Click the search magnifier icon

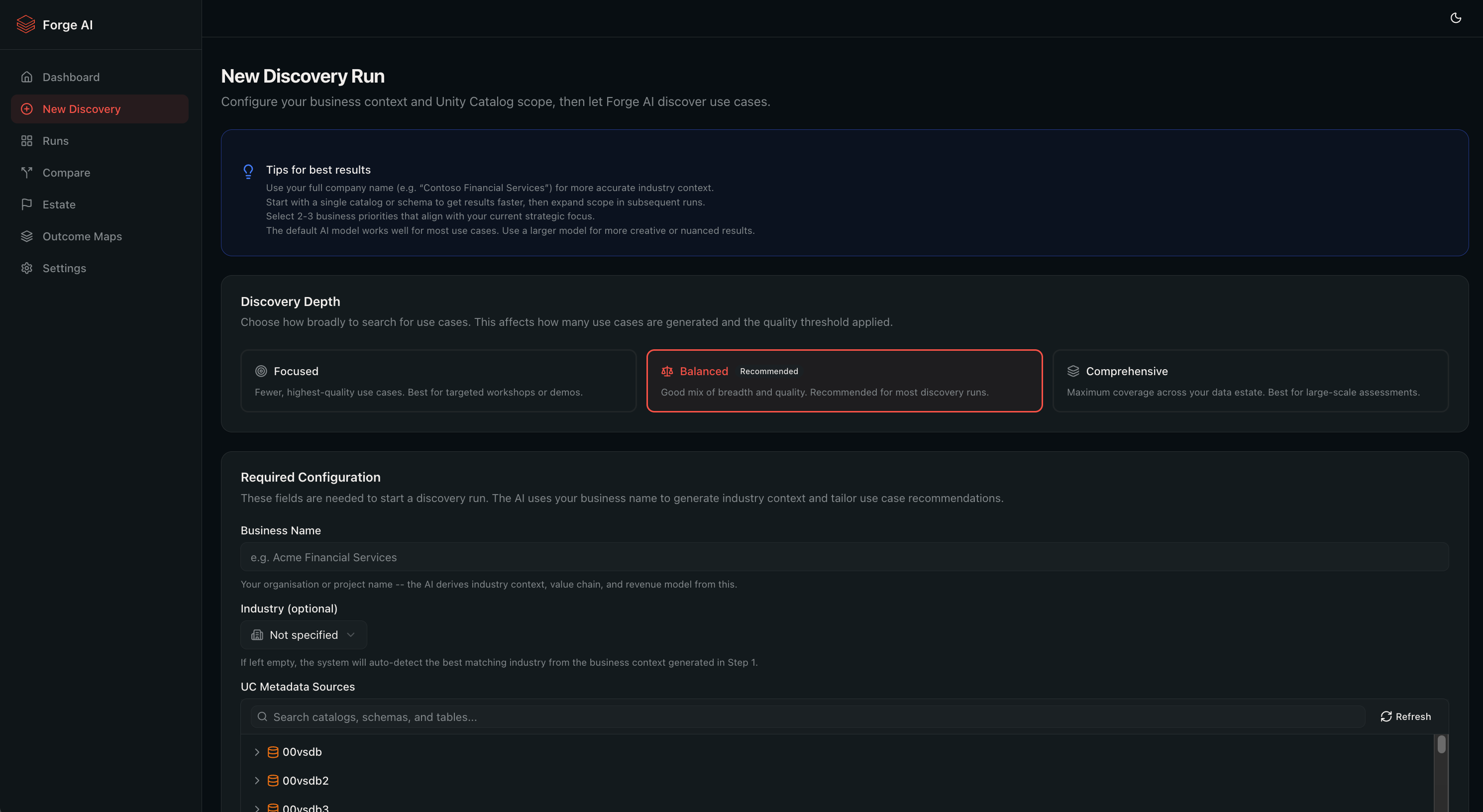tap(263, 716)
